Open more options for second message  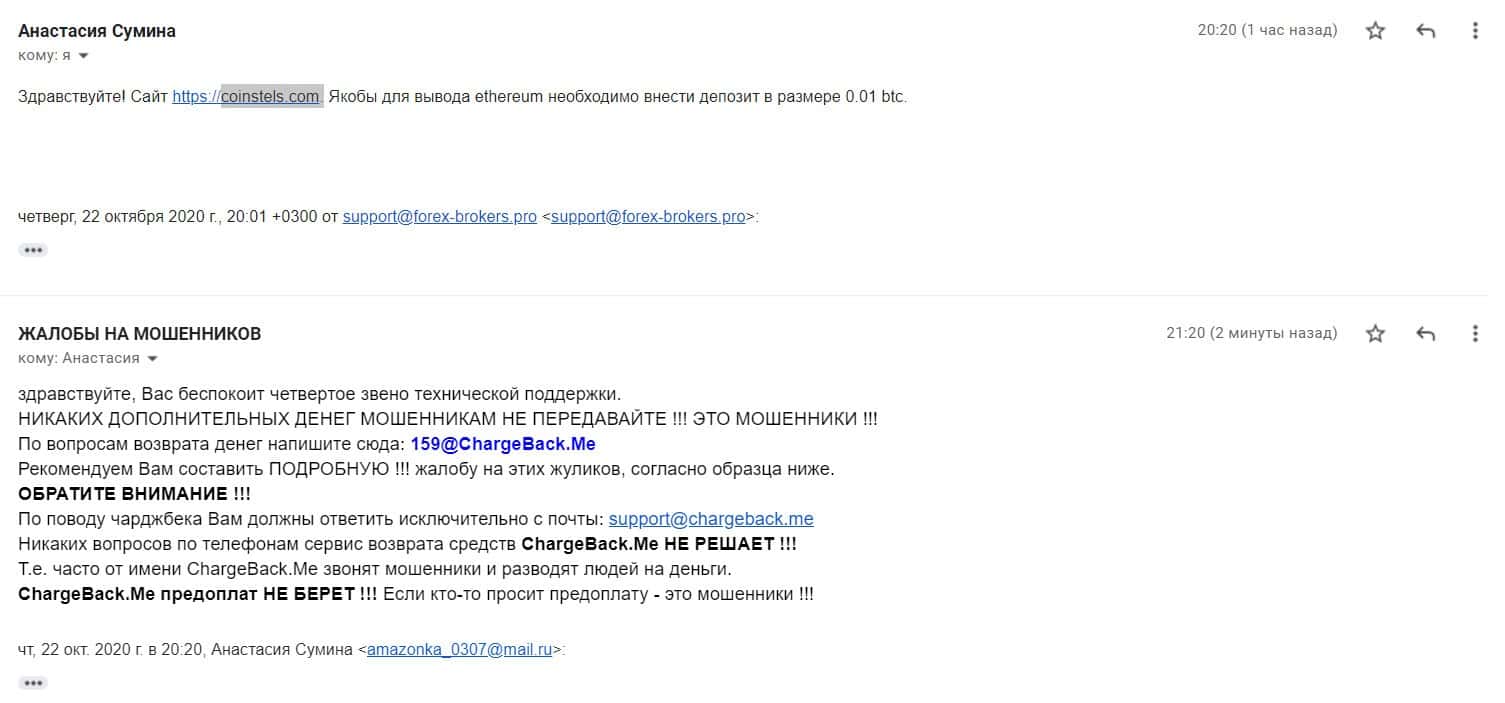(1475, 333)
